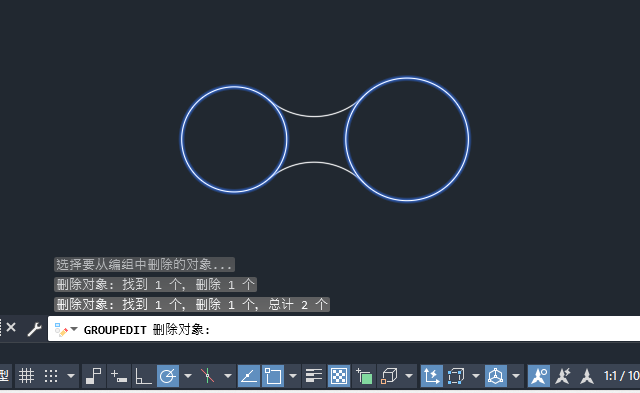
Task: Click the infer constraints icon
Action: point(93,375)
